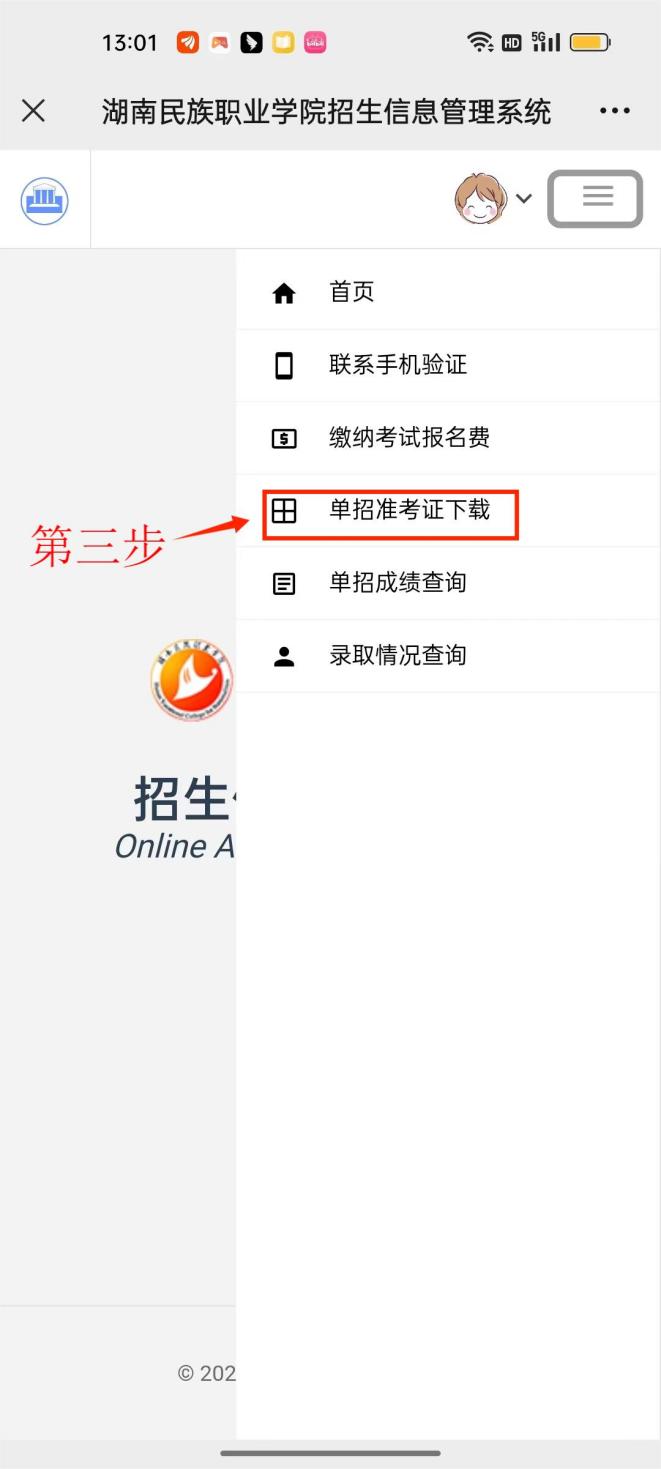Click the grid icon for admission ticket

tap(284, 511)
